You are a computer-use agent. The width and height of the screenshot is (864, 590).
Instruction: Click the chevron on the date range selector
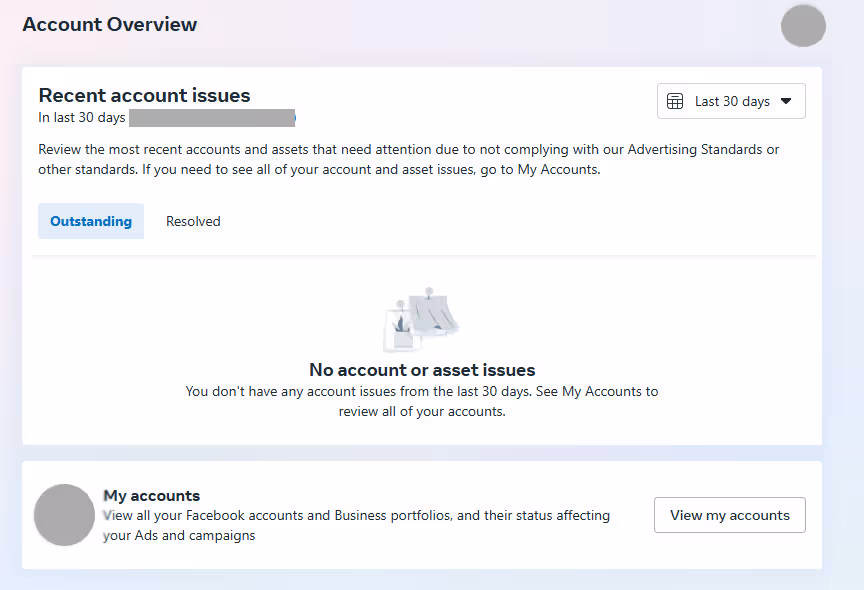(x=787, y=101)
